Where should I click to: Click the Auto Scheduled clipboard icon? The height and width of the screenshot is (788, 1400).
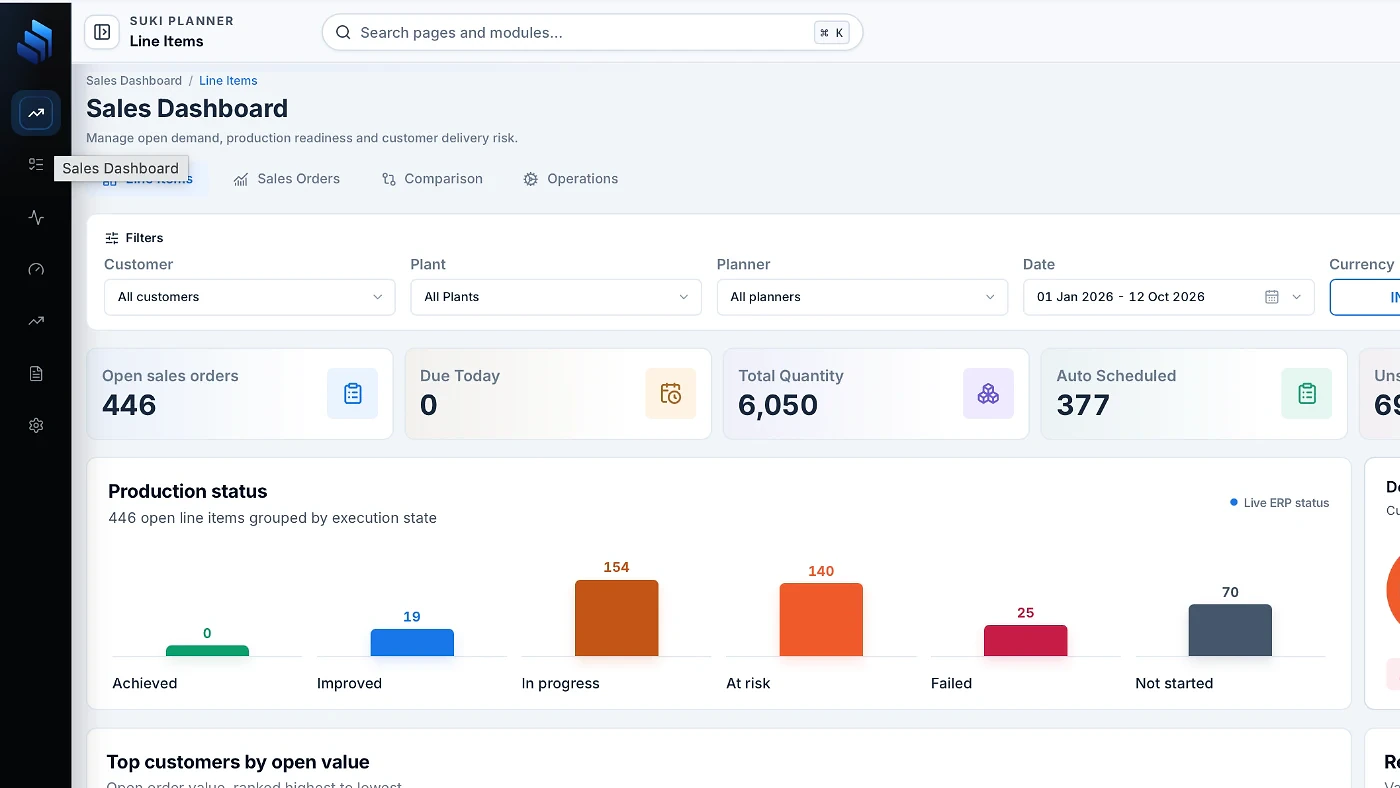tap(1306, 394)
